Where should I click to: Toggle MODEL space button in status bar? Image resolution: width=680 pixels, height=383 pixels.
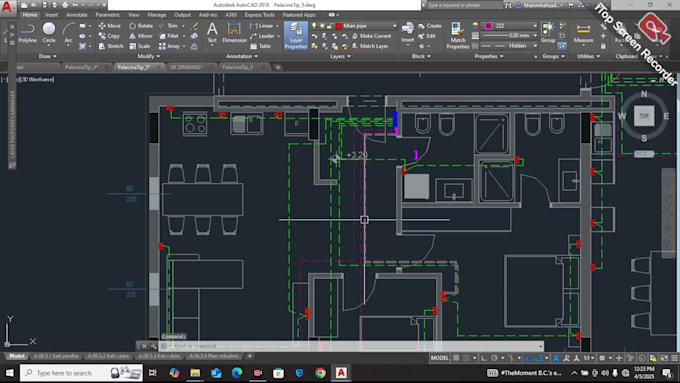point(439,358)
